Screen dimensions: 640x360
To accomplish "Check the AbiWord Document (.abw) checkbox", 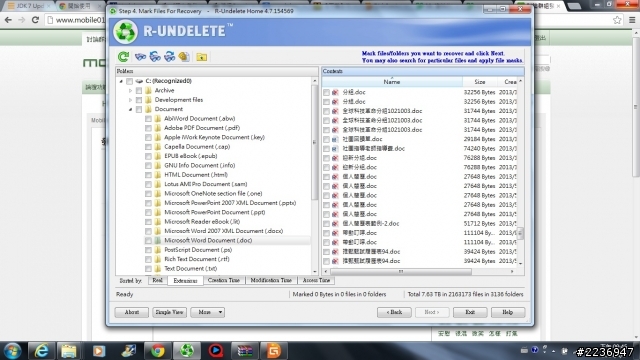I will coord(148,118).
